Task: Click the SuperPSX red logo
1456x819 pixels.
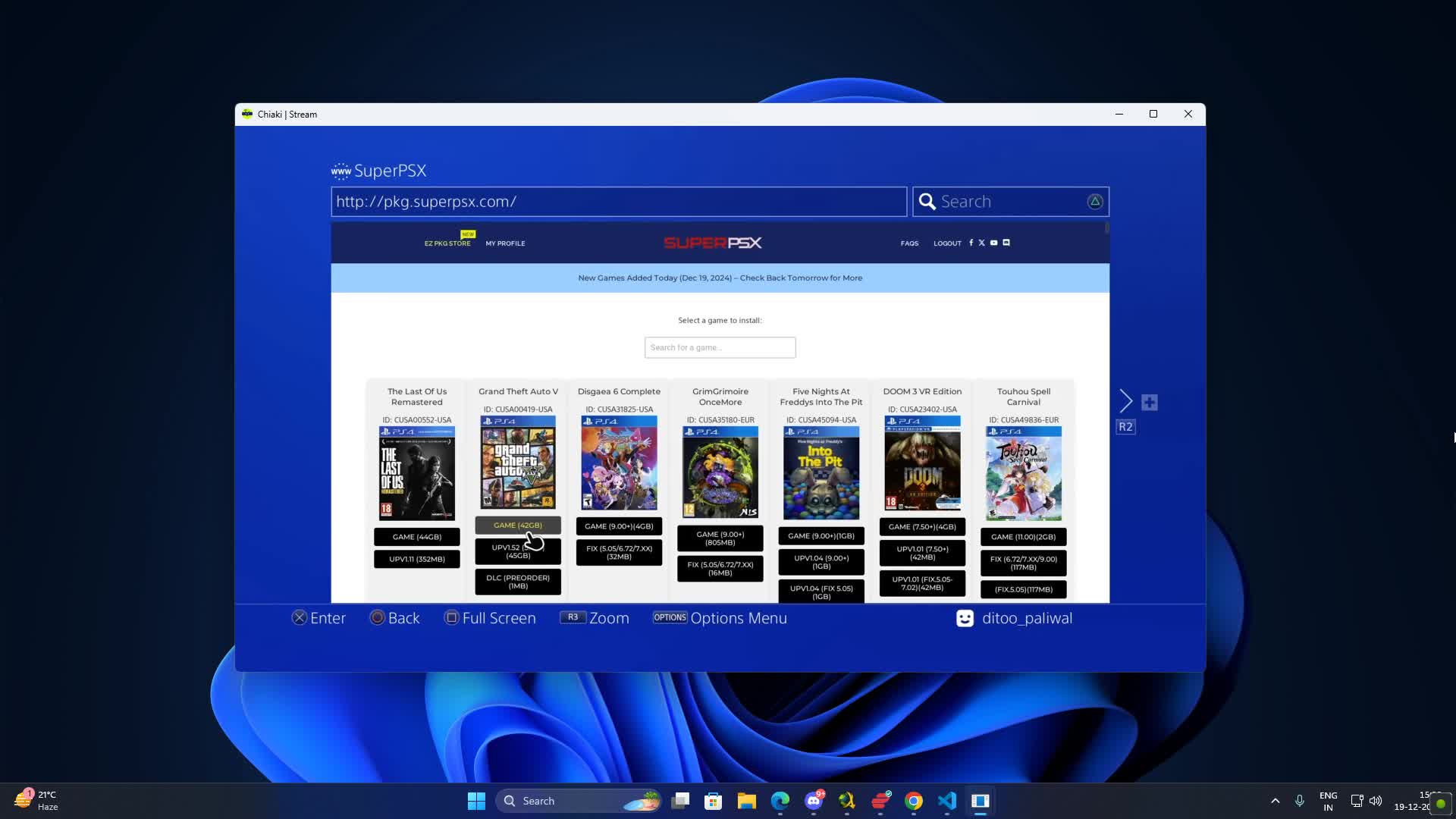Action: coord(713,243)
